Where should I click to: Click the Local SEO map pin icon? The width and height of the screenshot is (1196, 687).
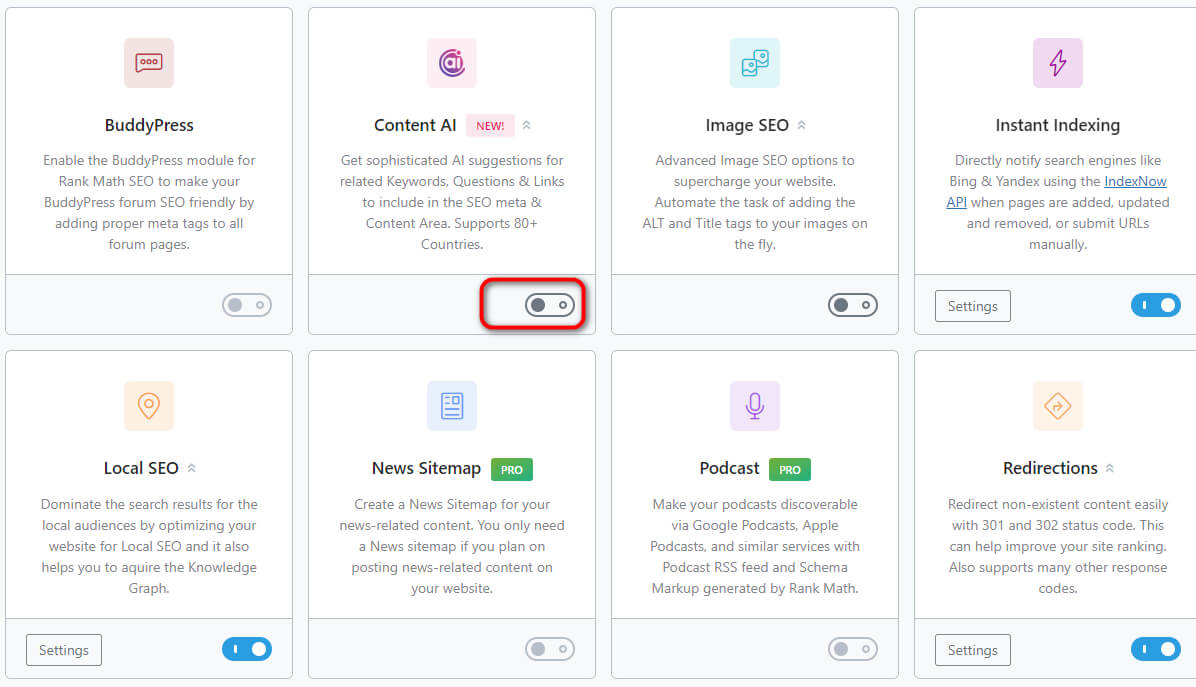[x=149, y=406]
